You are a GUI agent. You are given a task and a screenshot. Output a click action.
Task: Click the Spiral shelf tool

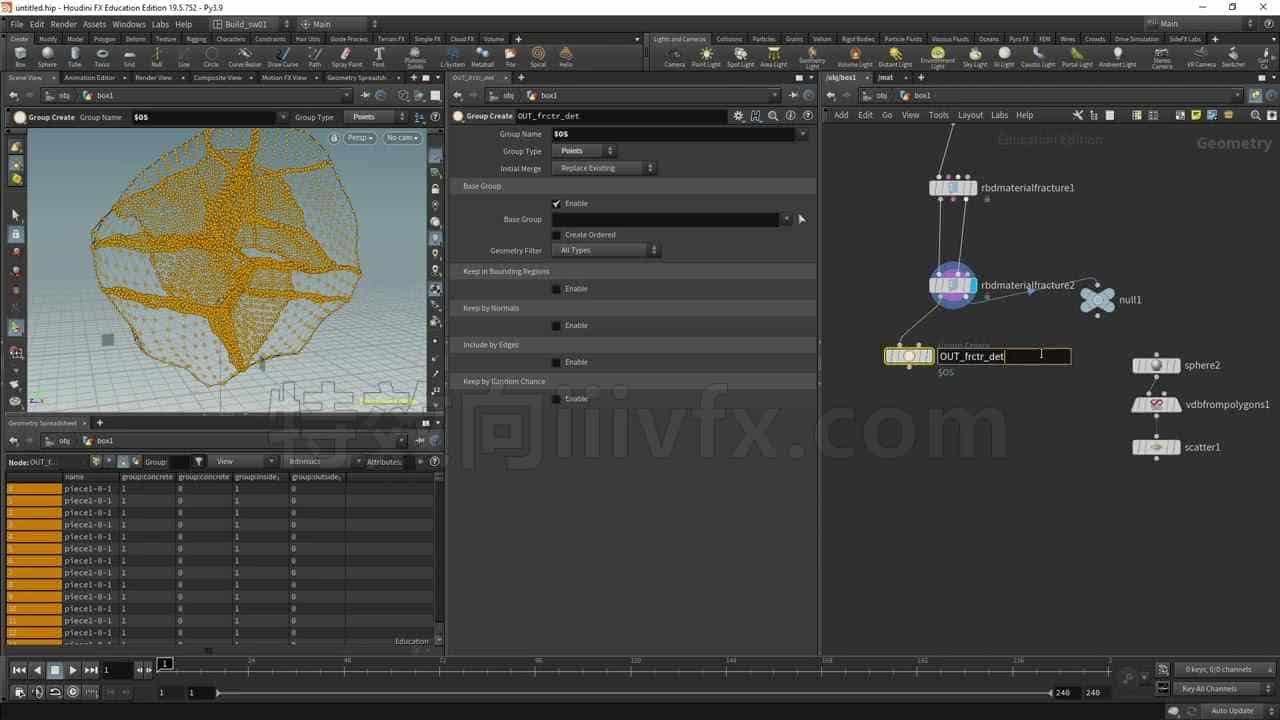pyautogui.click(x=538, y=57)
